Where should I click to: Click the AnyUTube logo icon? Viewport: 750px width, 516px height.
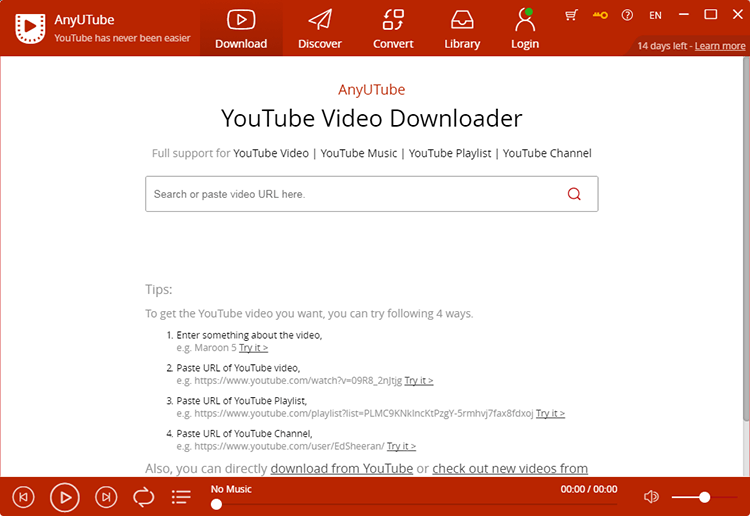point(30,28)
